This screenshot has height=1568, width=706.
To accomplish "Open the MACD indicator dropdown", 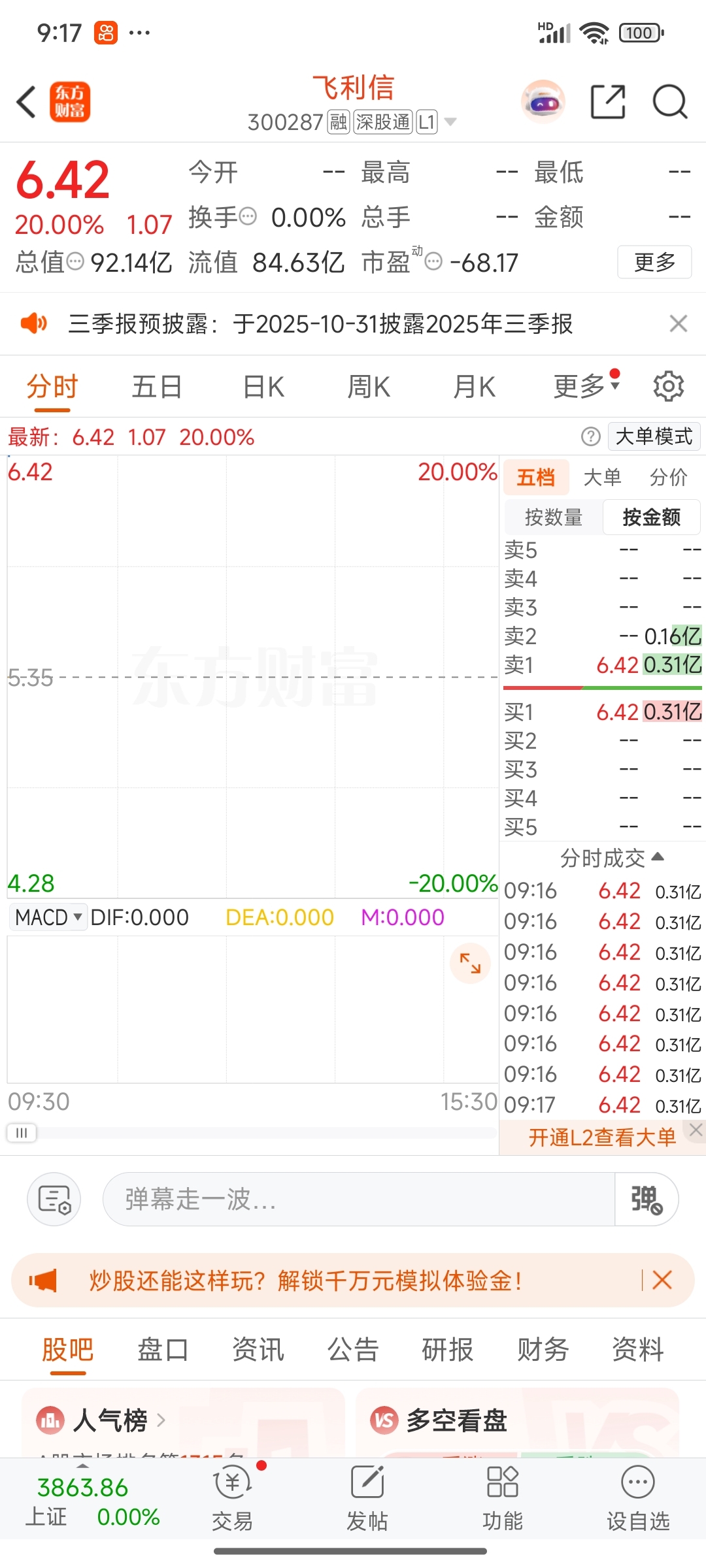I will (x=48, y=917).
